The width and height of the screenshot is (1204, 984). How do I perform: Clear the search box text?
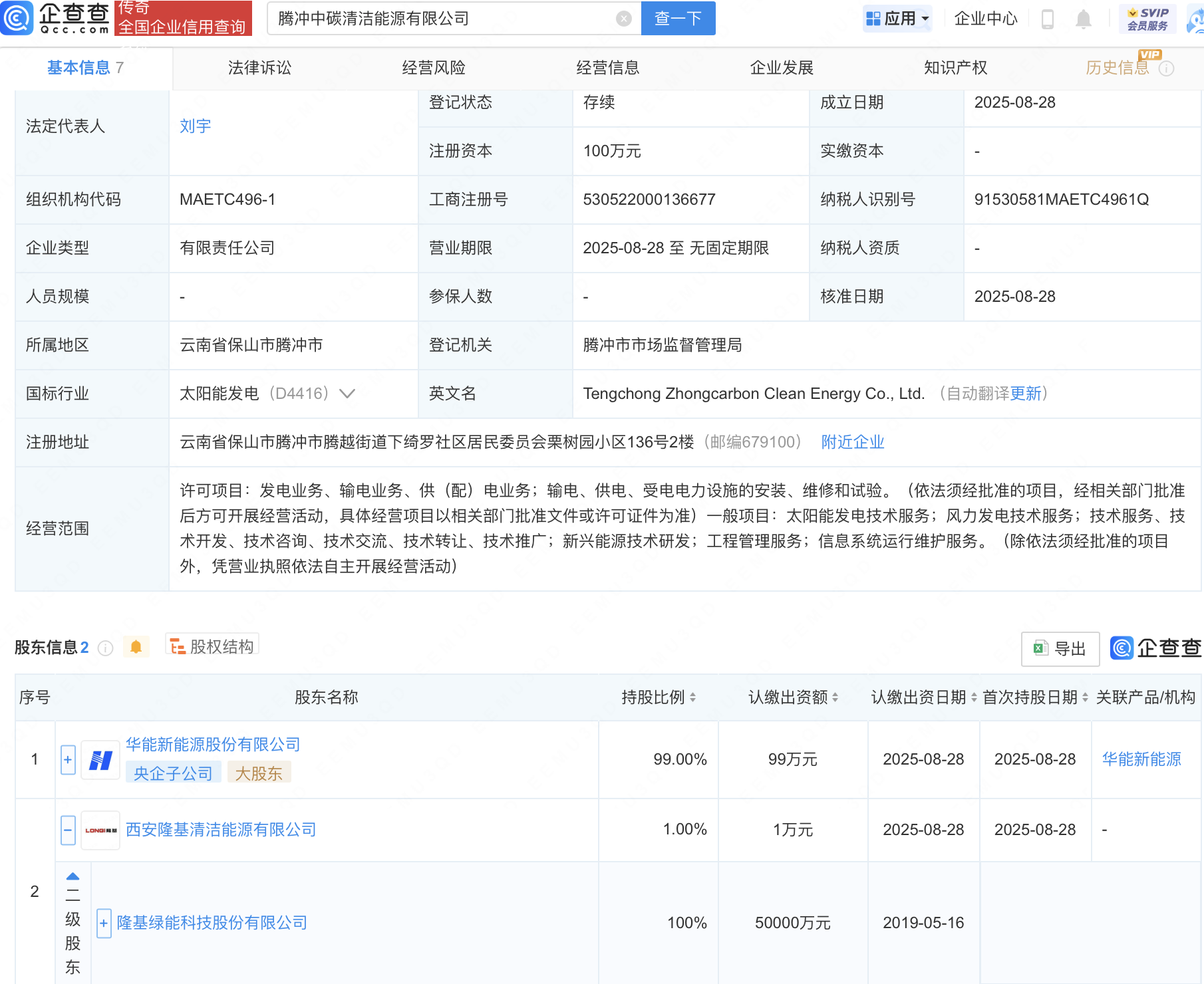coord(623,19)
